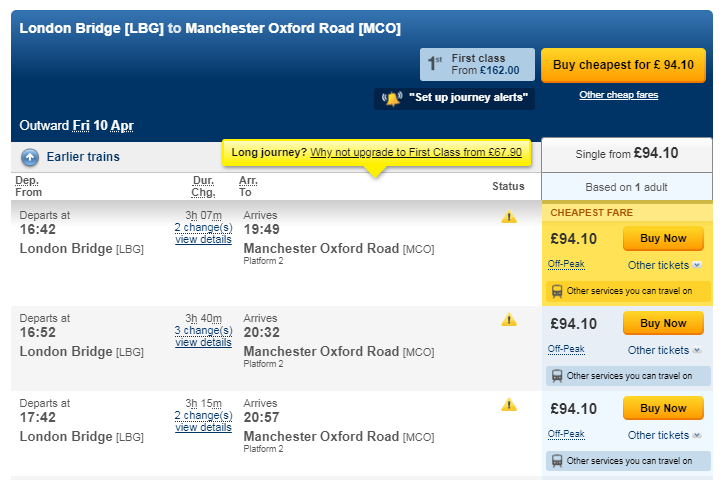The width and height of the screenshot is (725, 480).
Task: Open Other cheap fares link
Action: click(618, 95)
